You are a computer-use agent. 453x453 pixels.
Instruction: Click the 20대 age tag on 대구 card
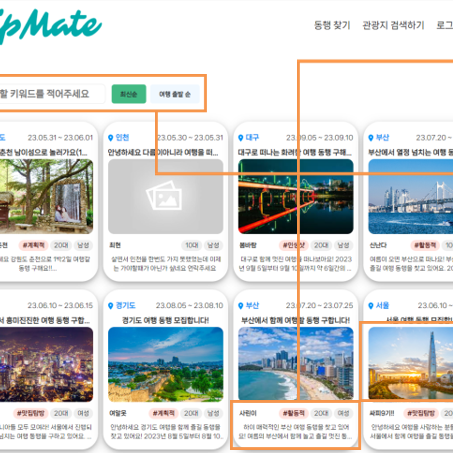coord(321,245)
